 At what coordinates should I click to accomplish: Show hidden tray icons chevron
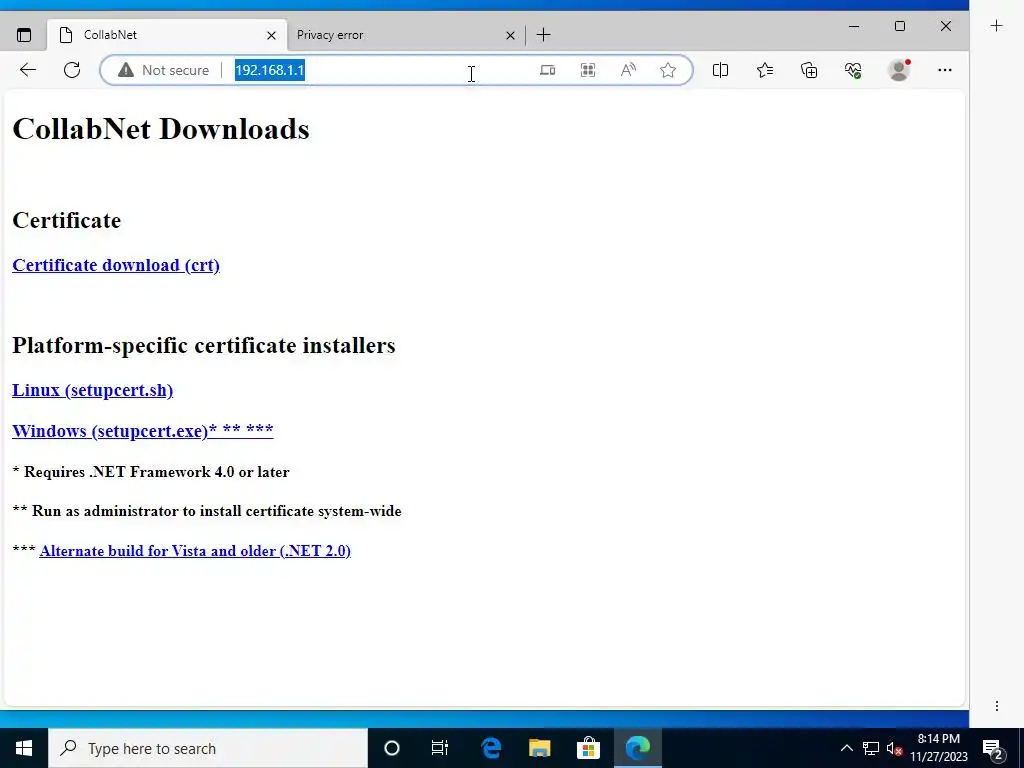point(846,748)
